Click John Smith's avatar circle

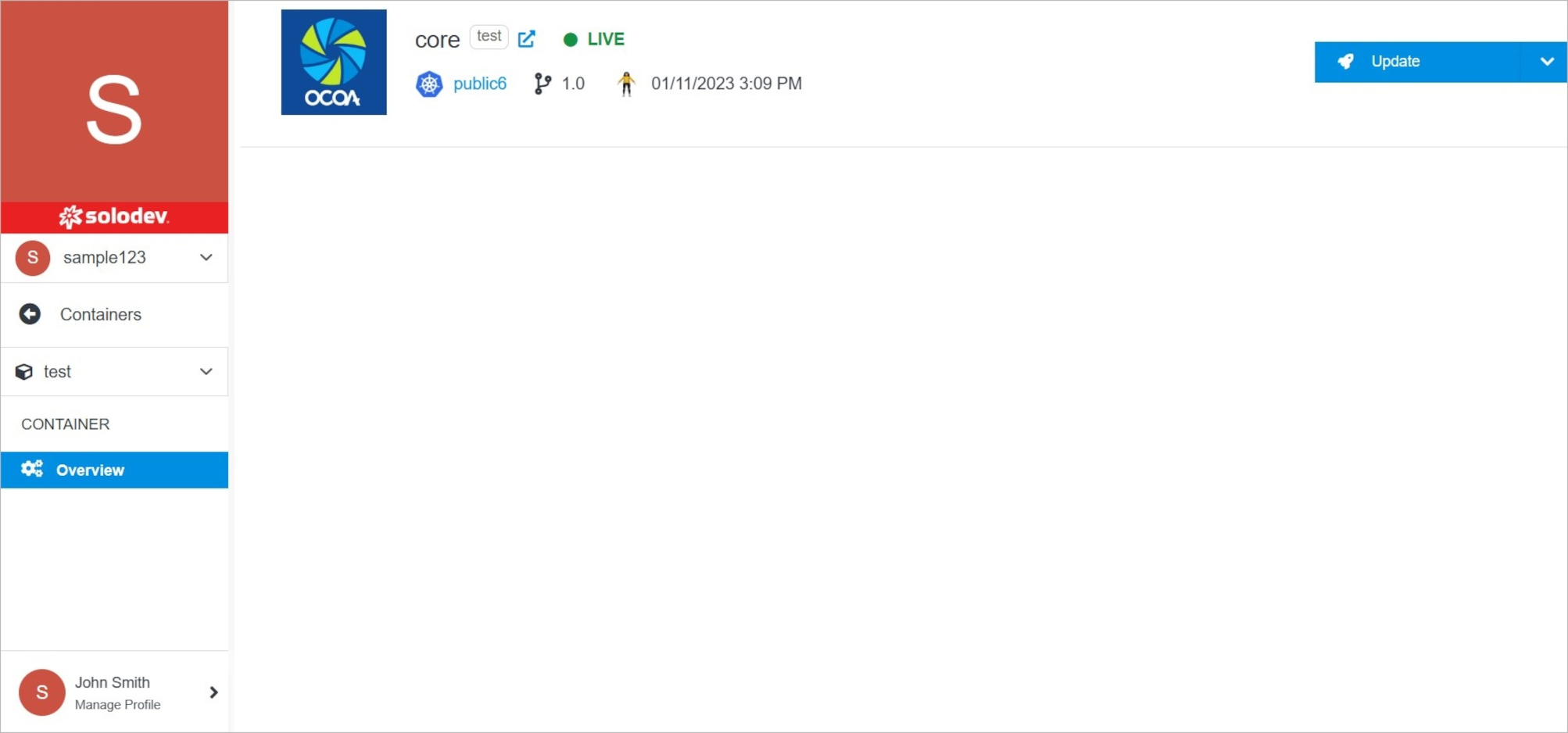[x=41, y=692]
